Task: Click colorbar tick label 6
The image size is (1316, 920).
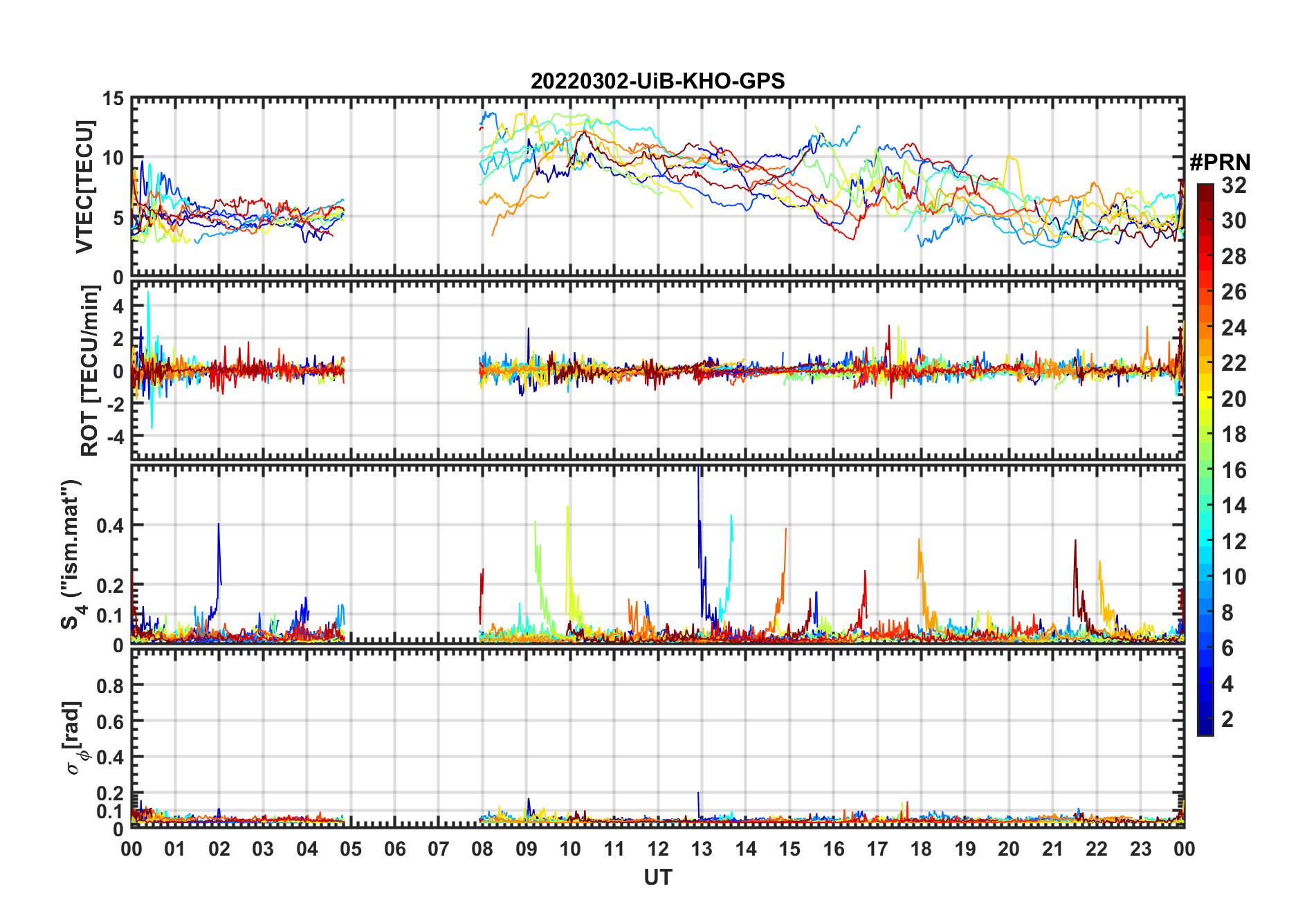Action: [1227, 648]
